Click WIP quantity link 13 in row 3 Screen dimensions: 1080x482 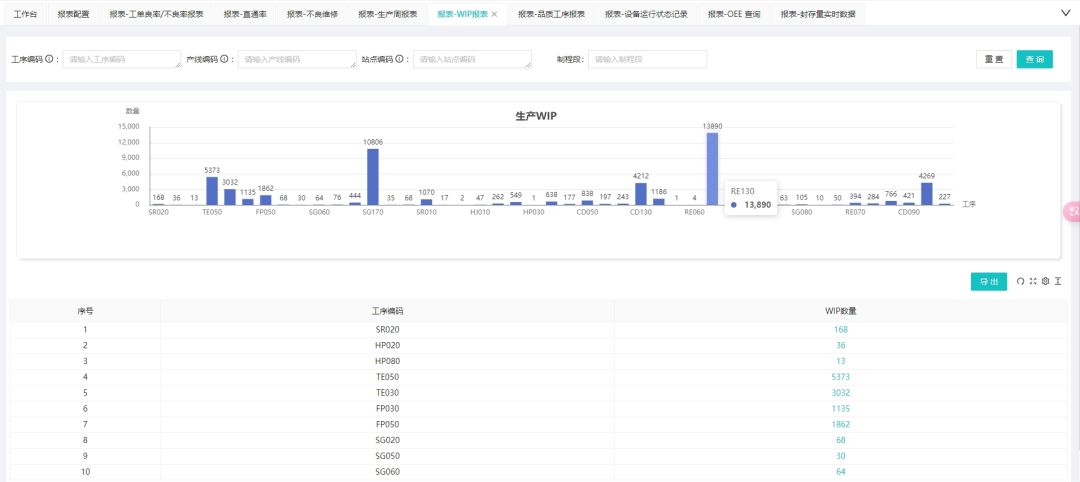(840, 362)
